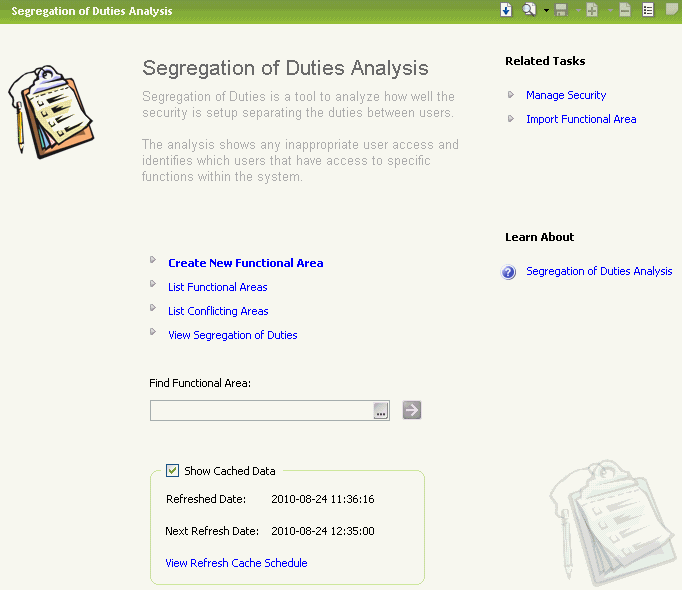Click the search magnifier toolbar icon
Image resolution: width=682 pixels, height=590 pixels.
coord(529,10)
